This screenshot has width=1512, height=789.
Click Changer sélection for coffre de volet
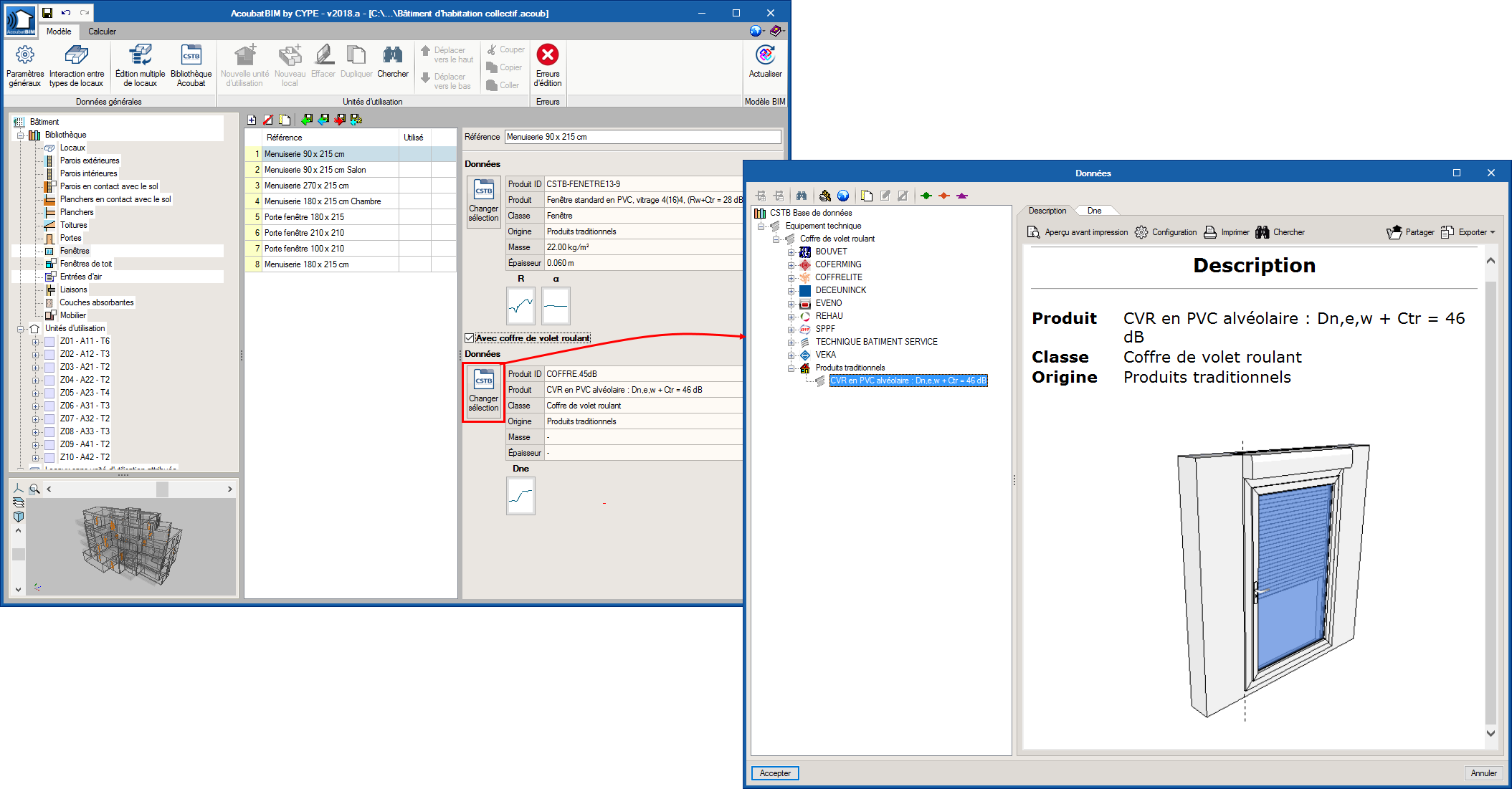coord(484,393)
